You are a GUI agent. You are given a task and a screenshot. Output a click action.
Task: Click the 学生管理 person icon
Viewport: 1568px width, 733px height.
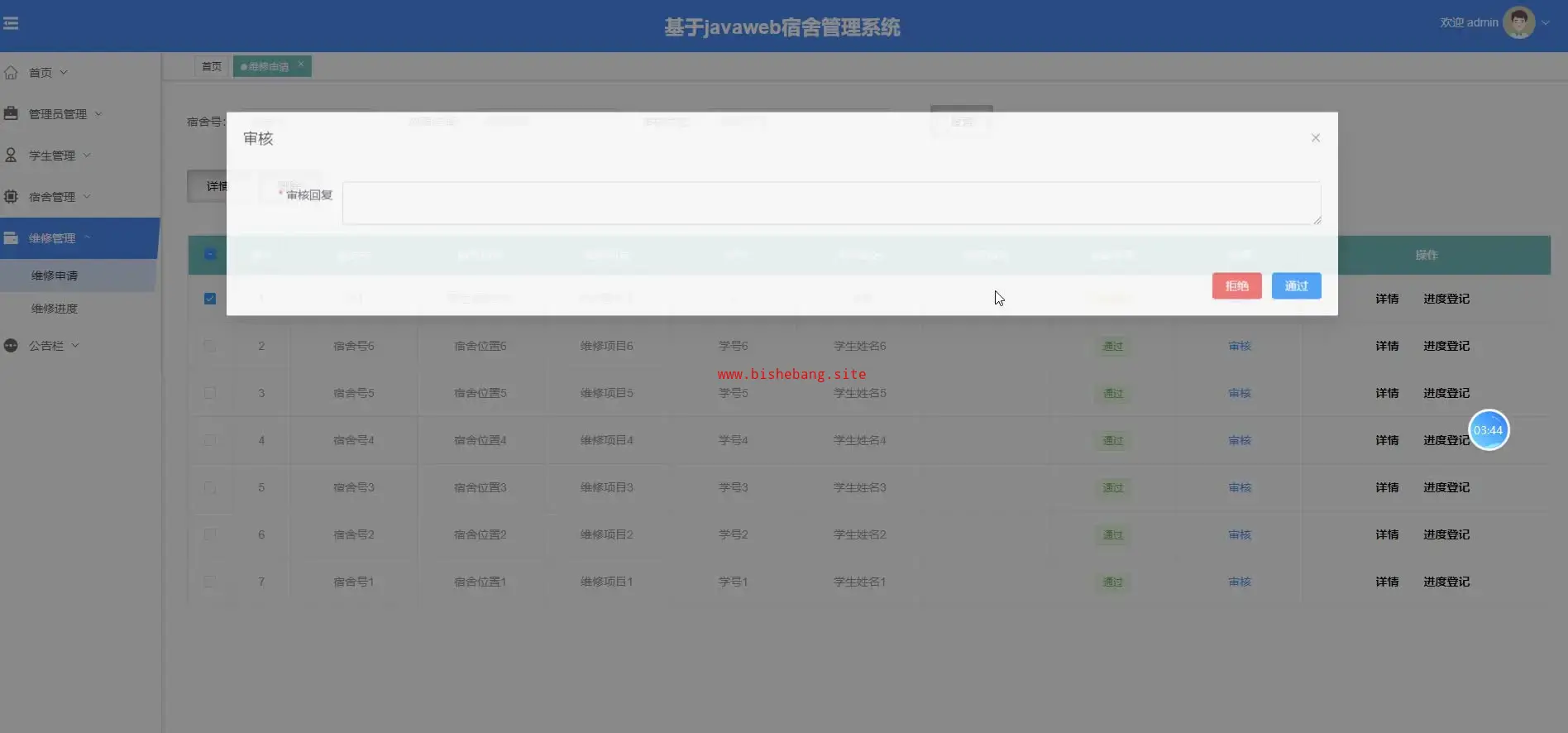pyautogui.click(x=11, y=155)
